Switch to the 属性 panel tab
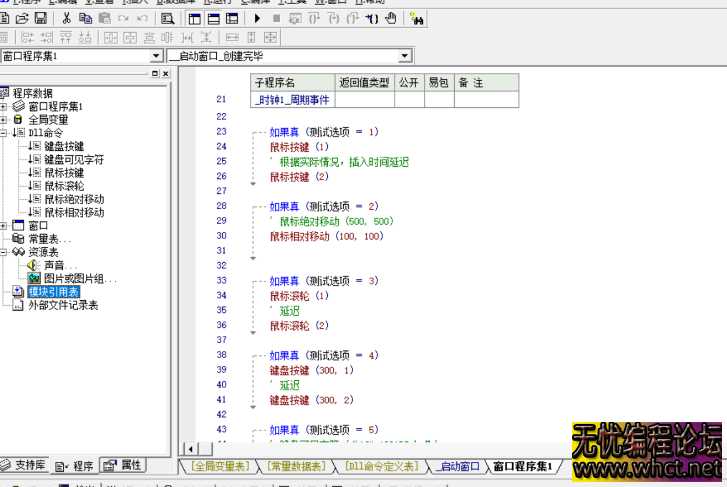 tap(124, 466)
